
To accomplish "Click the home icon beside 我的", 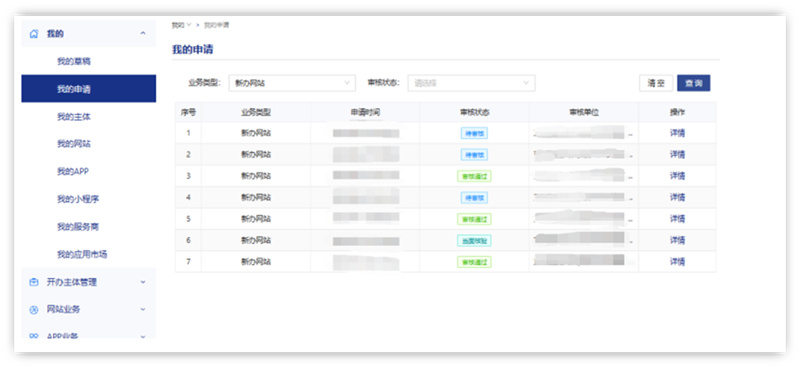I will [34, 34].
